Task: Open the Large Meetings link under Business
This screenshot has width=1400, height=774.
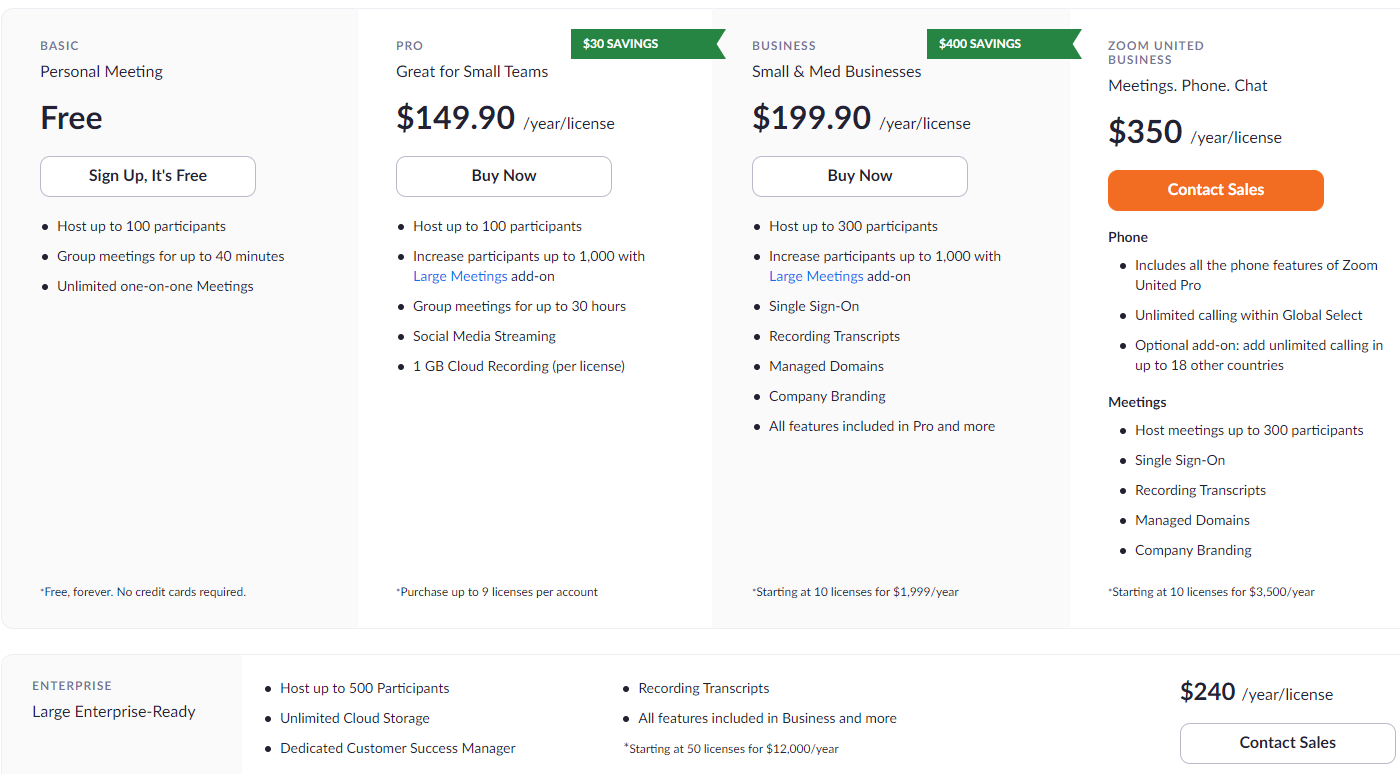Action: 816,276
